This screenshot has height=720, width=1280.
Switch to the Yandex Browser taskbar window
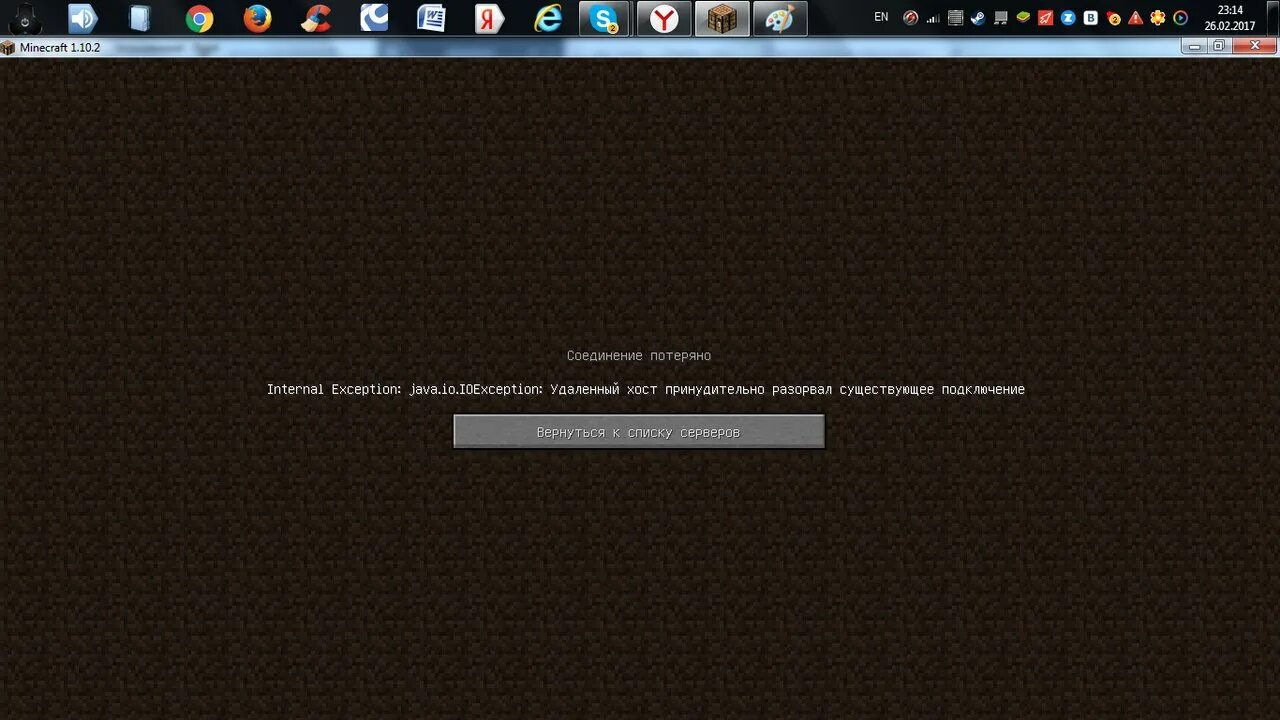tap(664, 18)
